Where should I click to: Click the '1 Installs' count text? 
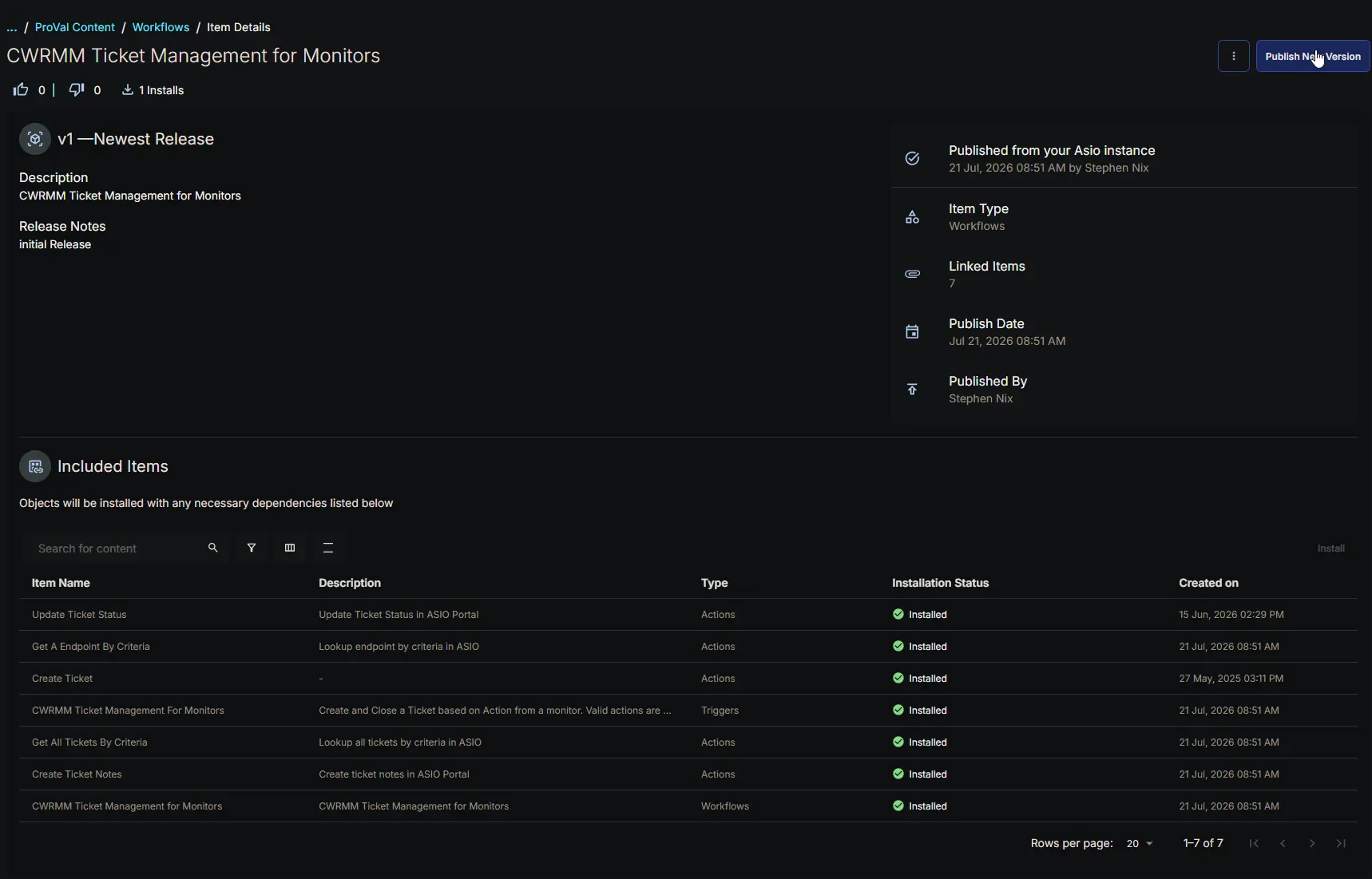[161, 90]
